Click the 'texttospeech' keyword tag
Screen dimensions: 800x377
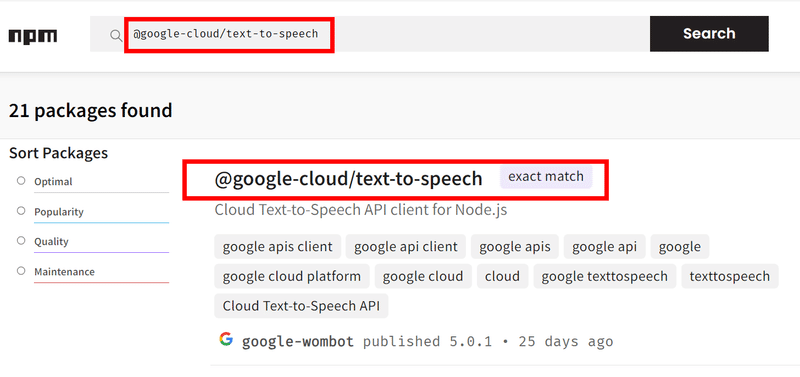[730, 277]
